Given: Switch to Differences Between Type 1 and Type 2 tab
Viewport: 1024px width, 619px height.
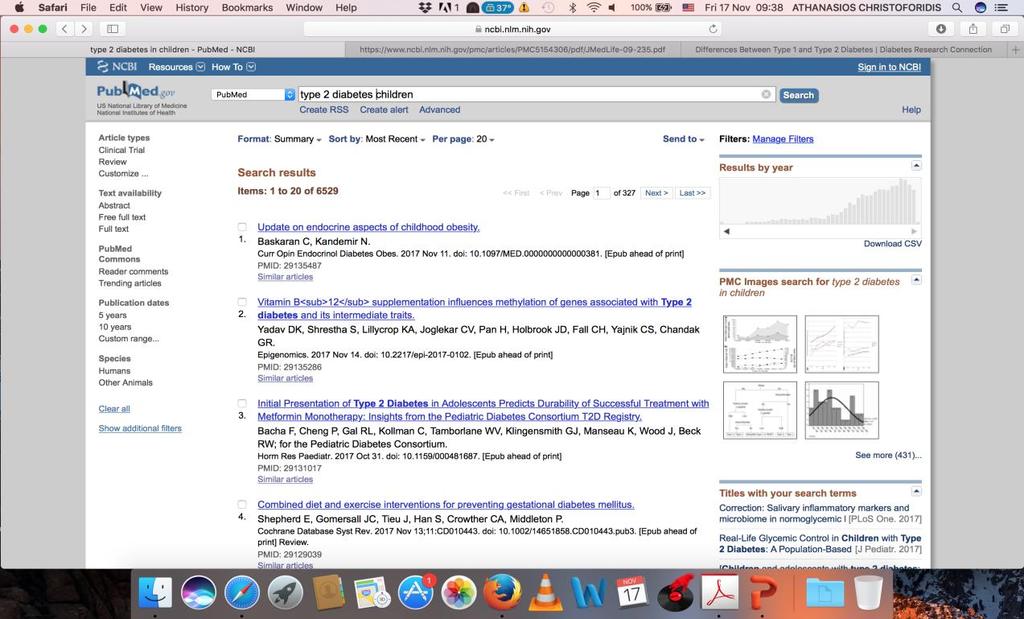Looking at the screenshot, I should point(843,50).
